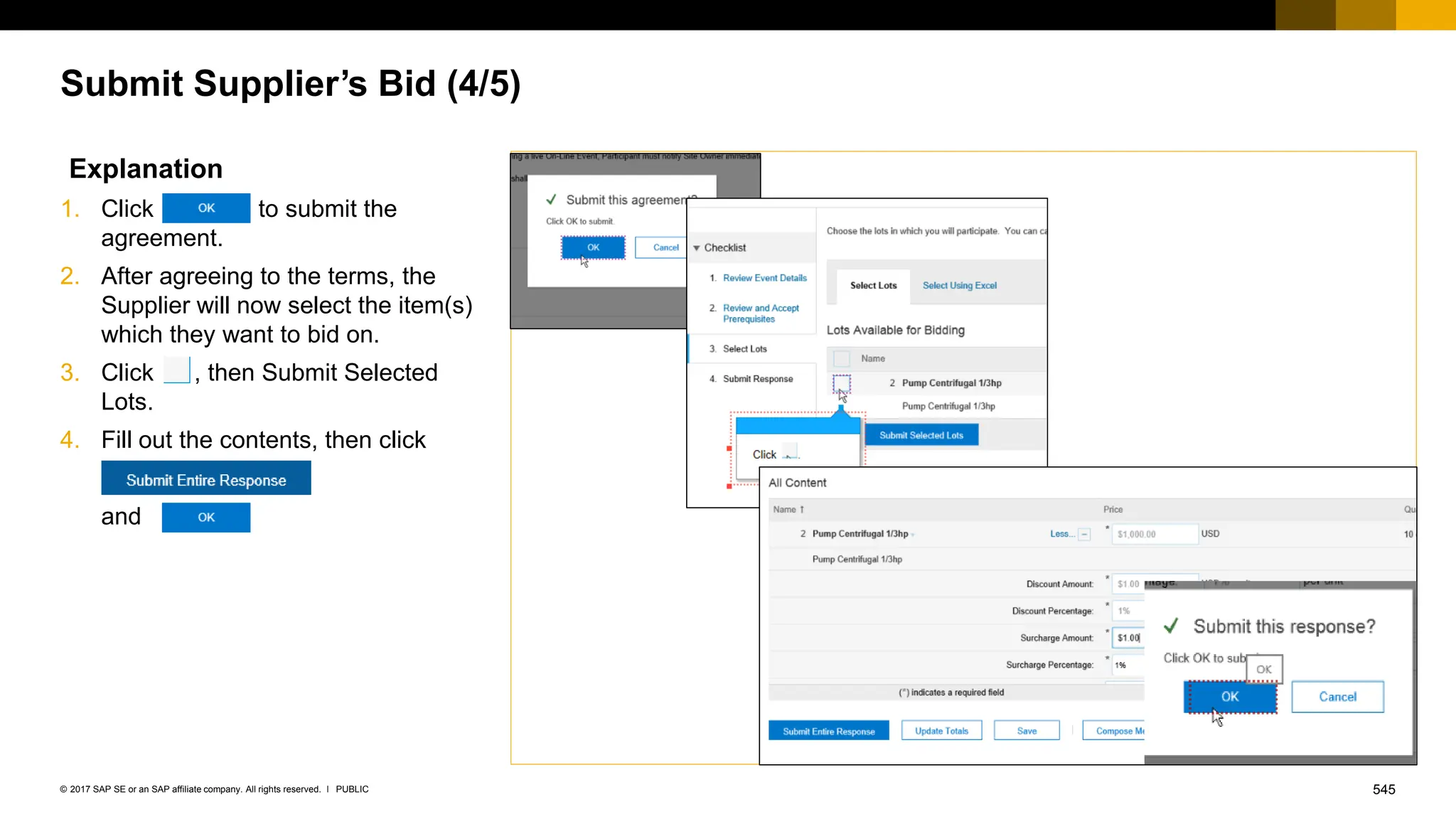The width and height of the screenshot is (1456, 819).
Task: Open Review and Accept Prerequisites link
Action: point(761,314)
